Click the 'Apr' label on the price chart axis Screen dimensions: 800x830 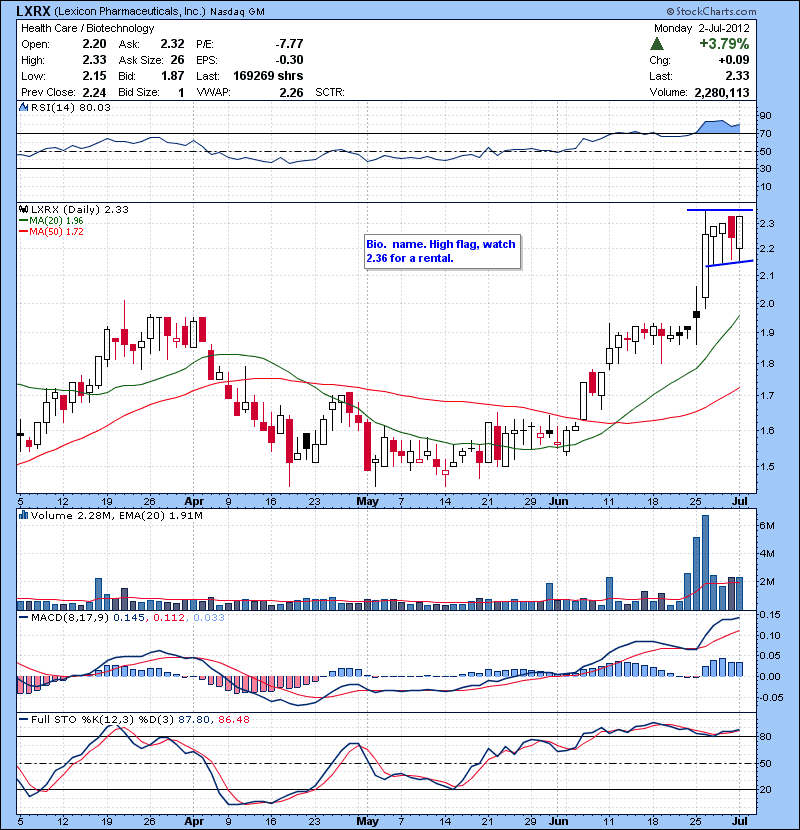(194, 501)
